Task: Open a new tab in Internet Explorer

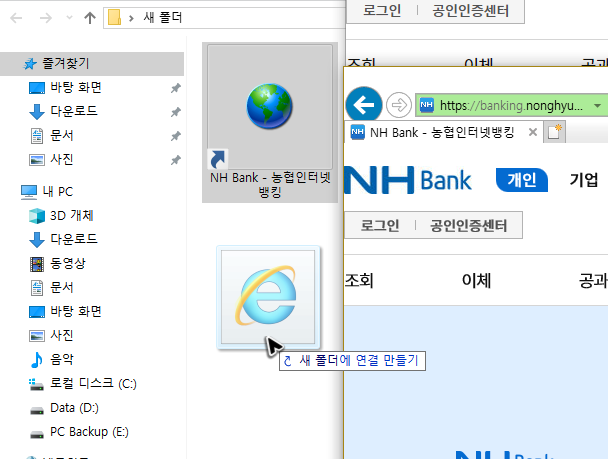Action: tap(554, 132)
